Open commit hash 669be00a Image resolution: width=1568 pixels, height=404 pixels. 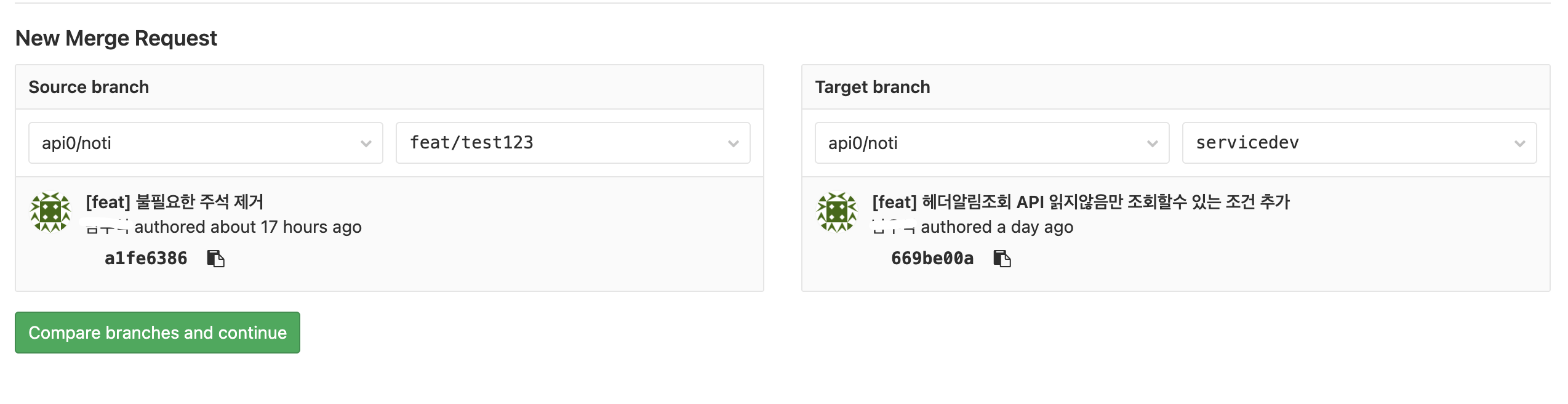pyautogui.click(x=932, y=259)
